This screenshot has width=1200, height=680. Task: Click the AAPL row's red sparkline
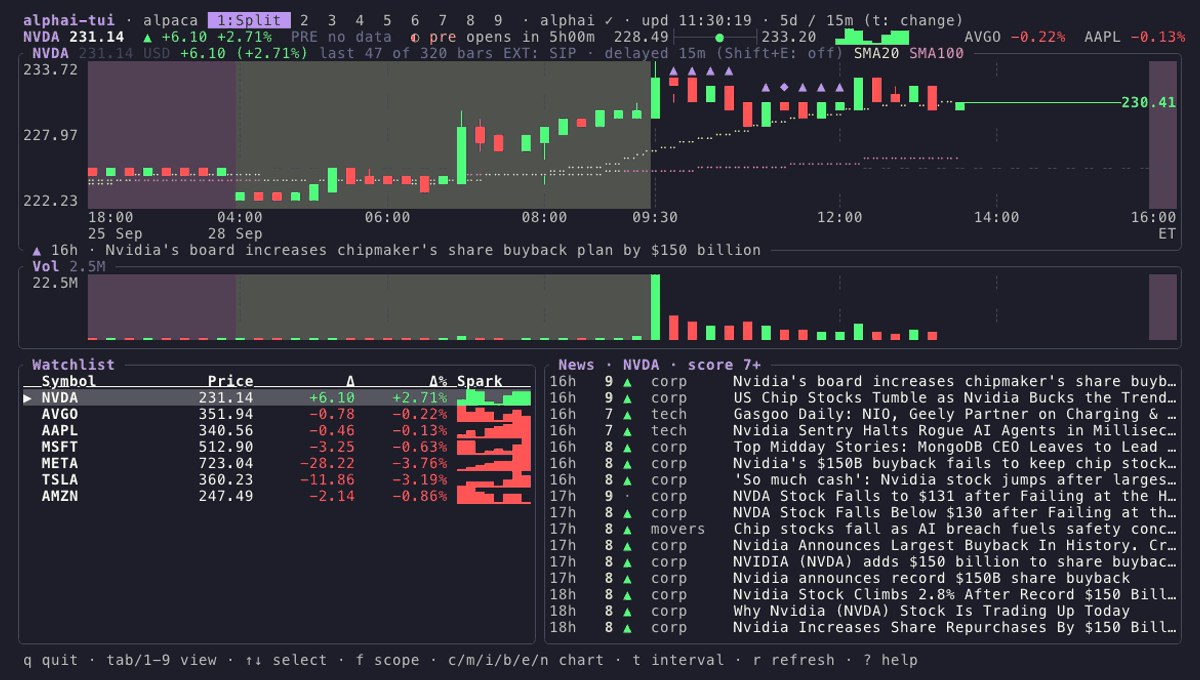(x=494, y=430)
